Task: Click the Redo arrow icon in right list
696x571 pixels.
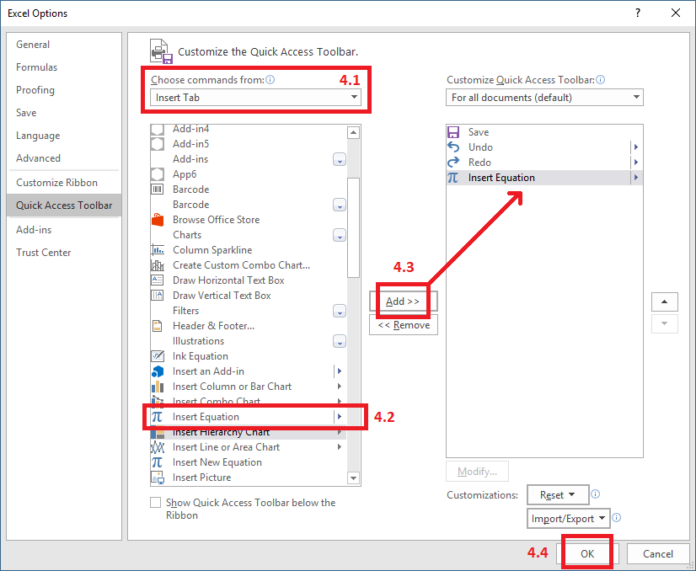Action: point(453,162)
